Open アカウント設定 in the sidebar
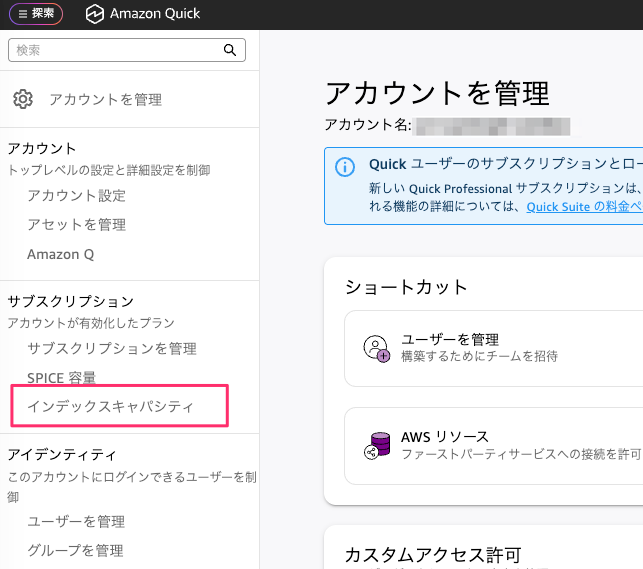The height and width of the screenshot is (569, 643). coord(77,196)
